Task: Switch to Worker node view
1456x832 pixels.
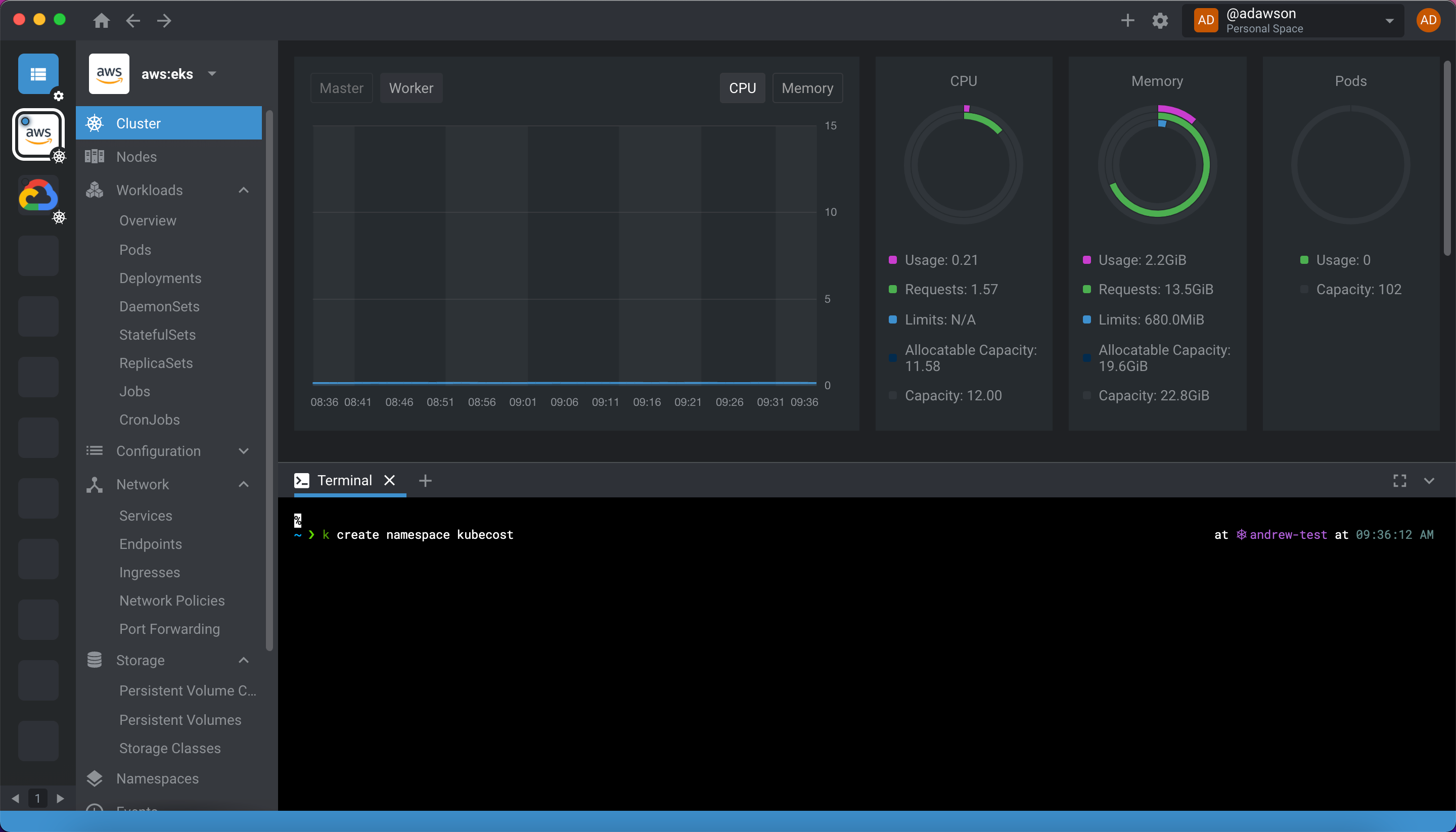Action: [412, 88]
